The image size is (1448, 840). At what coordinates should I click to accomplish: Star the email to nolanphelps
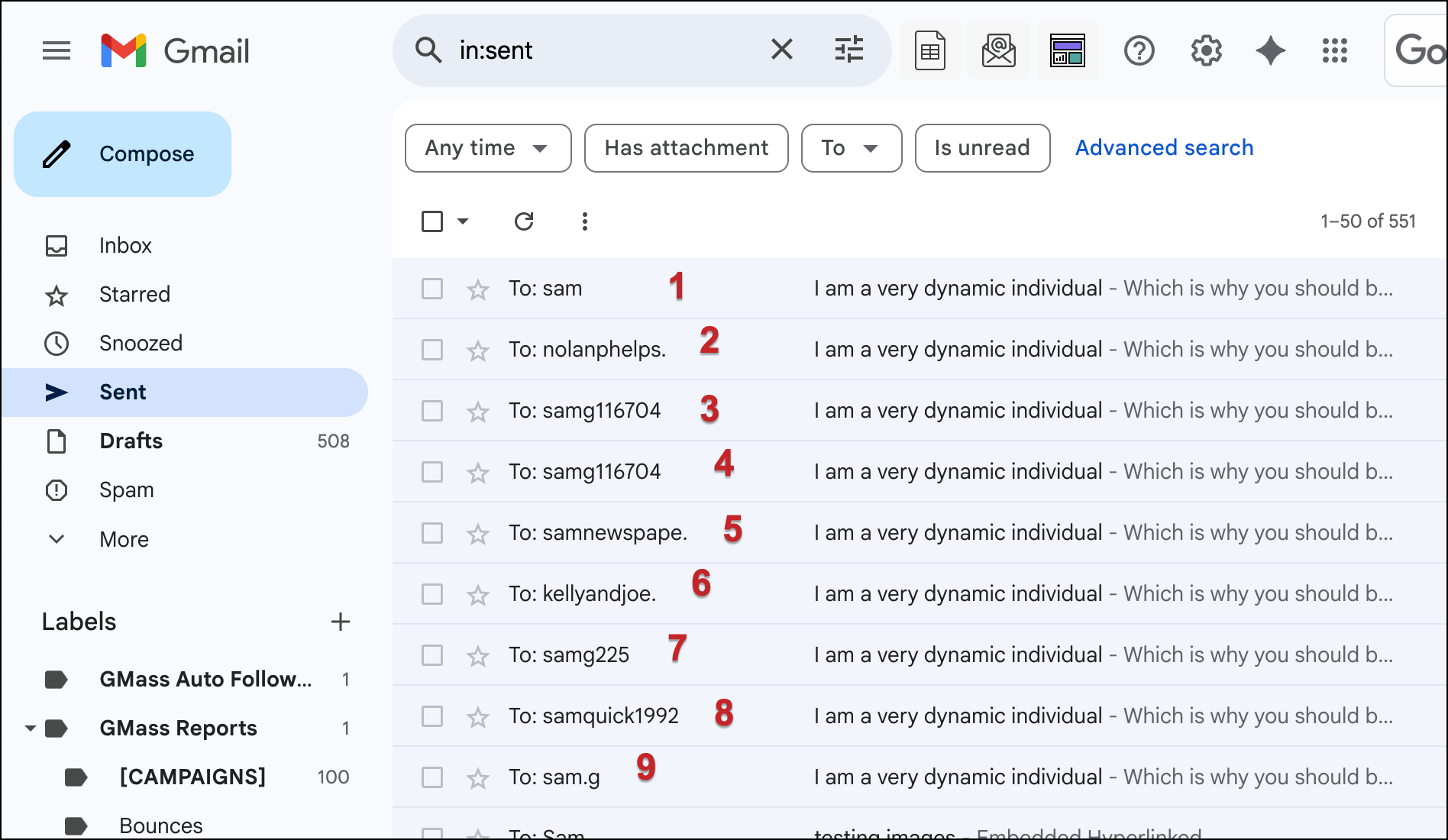(478, 351)
